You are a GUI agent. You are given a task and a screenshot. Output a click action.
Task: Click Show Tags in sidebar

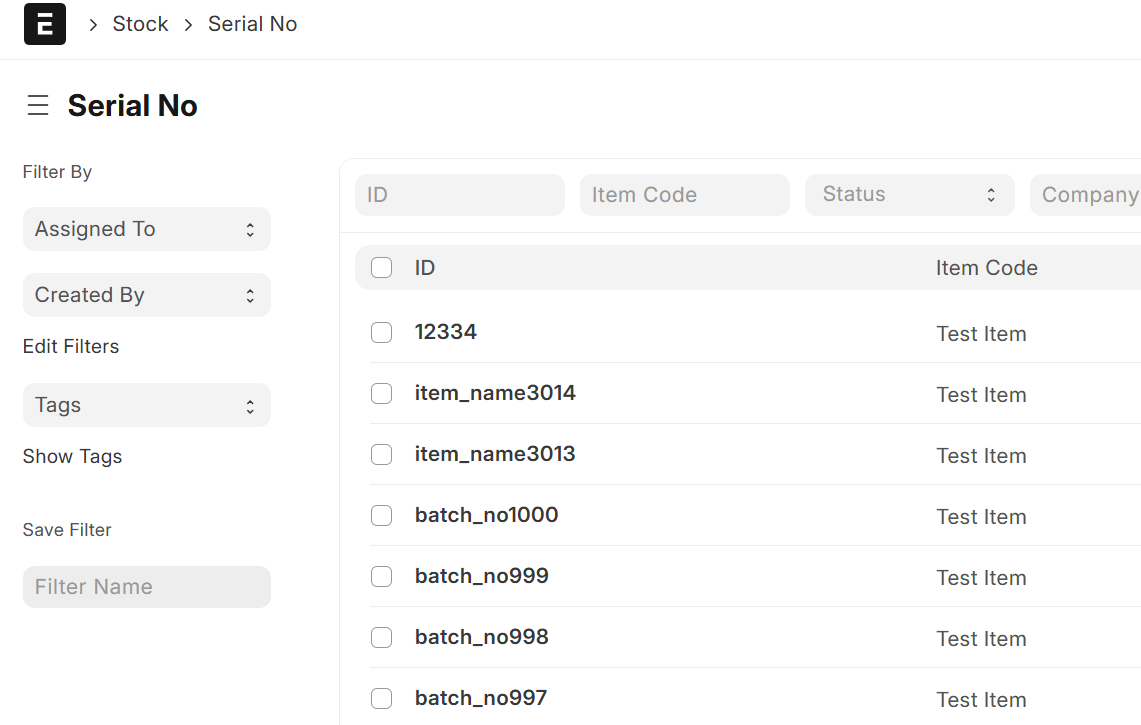click(72, 456)
